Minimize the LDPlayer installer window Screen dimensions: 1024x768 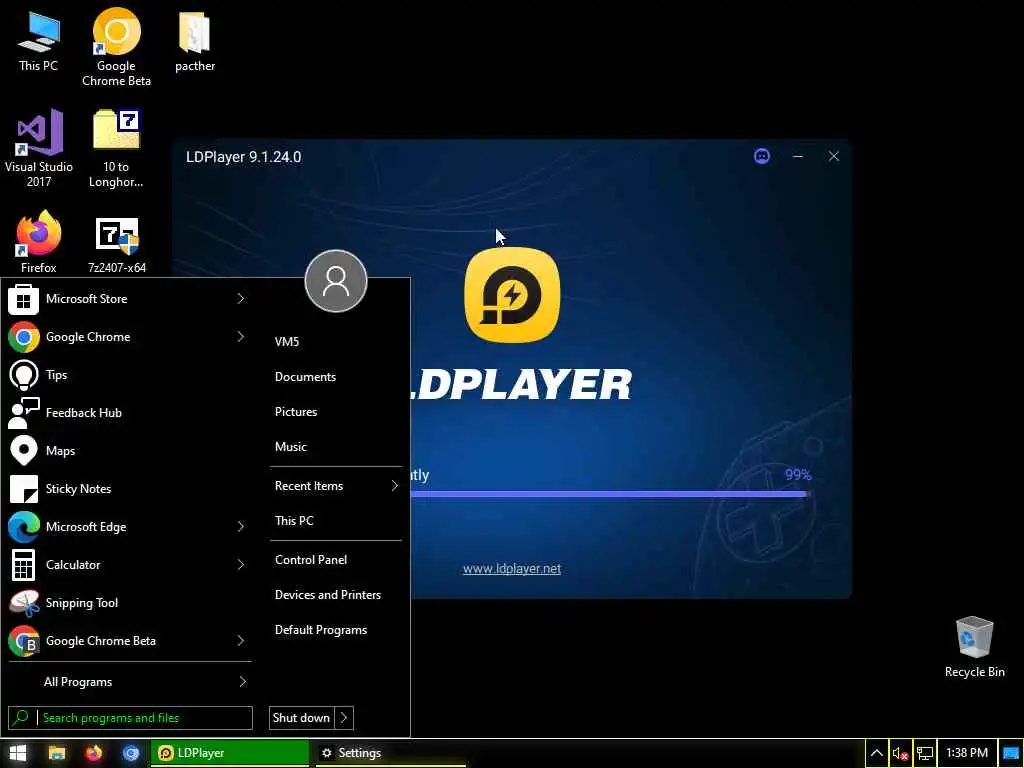[x=797, y=156]
